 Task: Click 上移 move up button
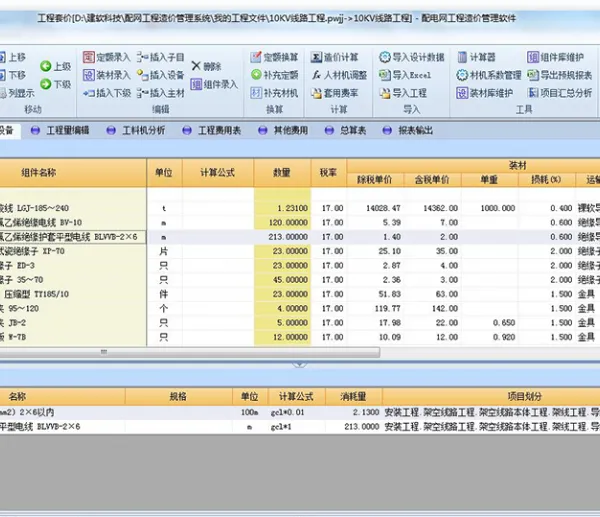(13, 57)
